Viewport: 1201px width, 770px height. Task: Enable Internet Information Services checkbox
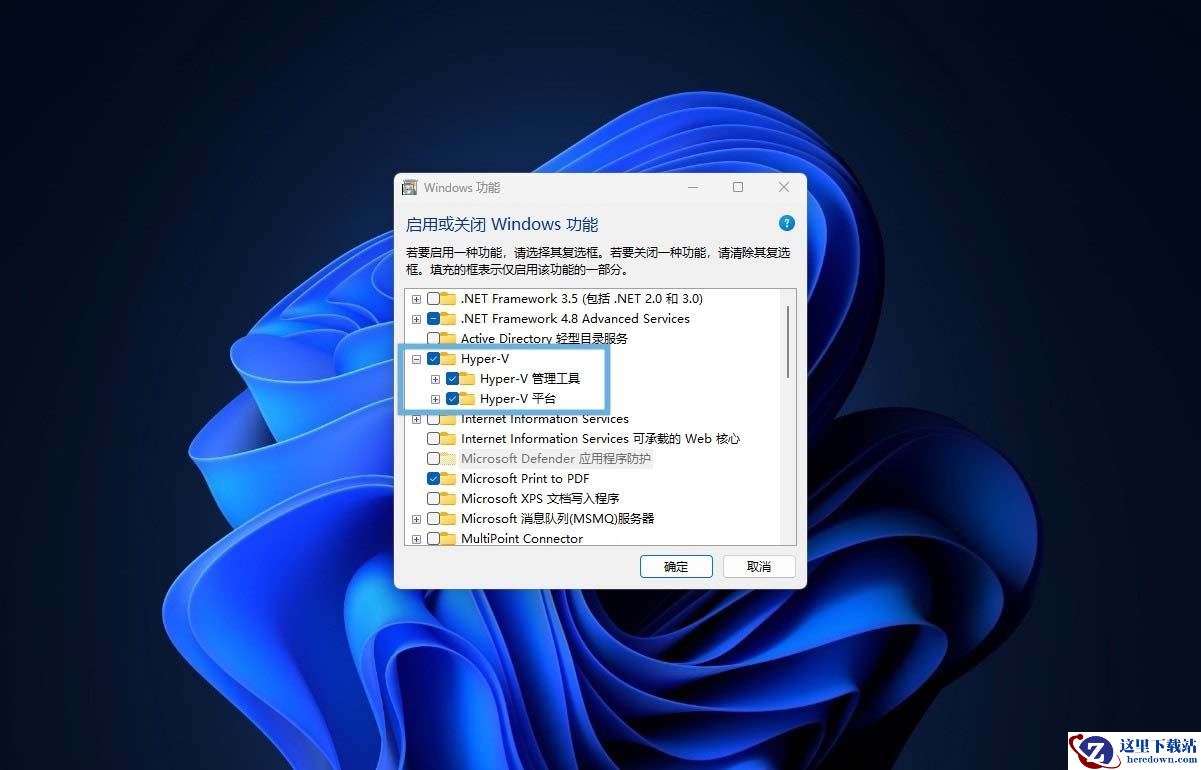point(433,418)
